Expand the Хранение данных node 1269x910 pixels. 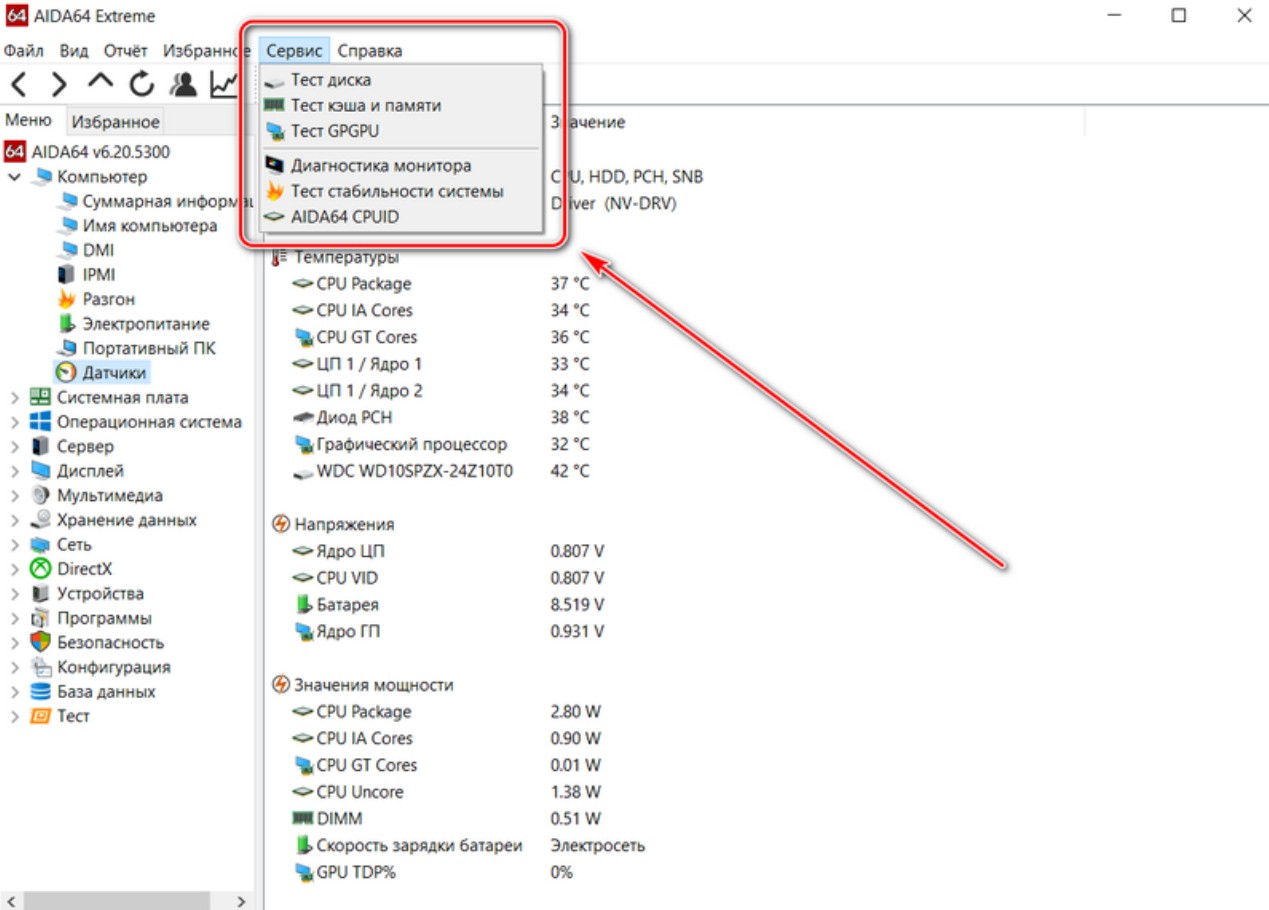click(x=14, y=520)
